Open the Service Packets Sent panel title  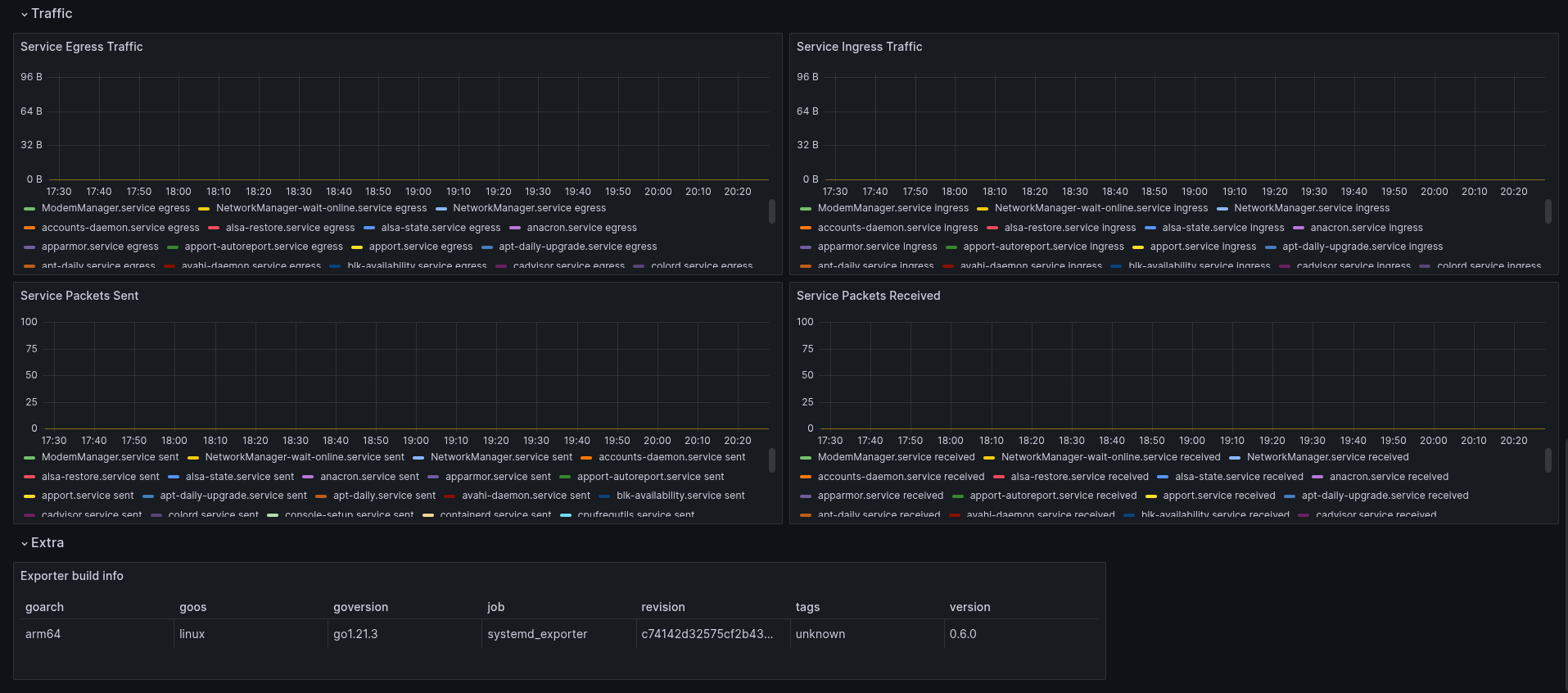click(x=79, y=296)
